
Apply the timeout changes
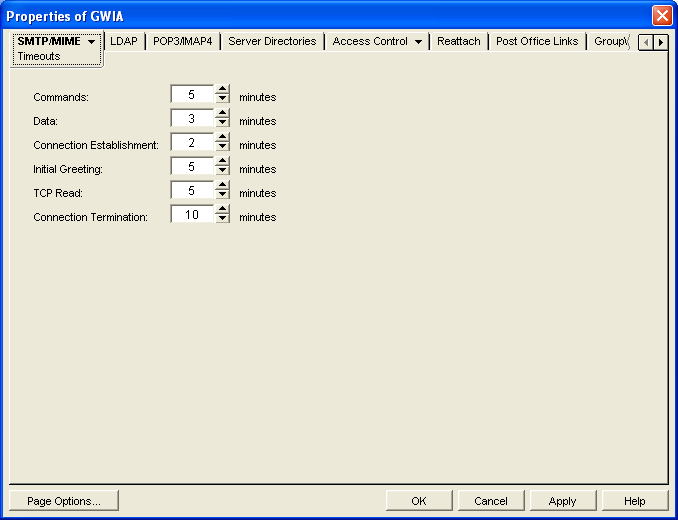tap(563, 501)
